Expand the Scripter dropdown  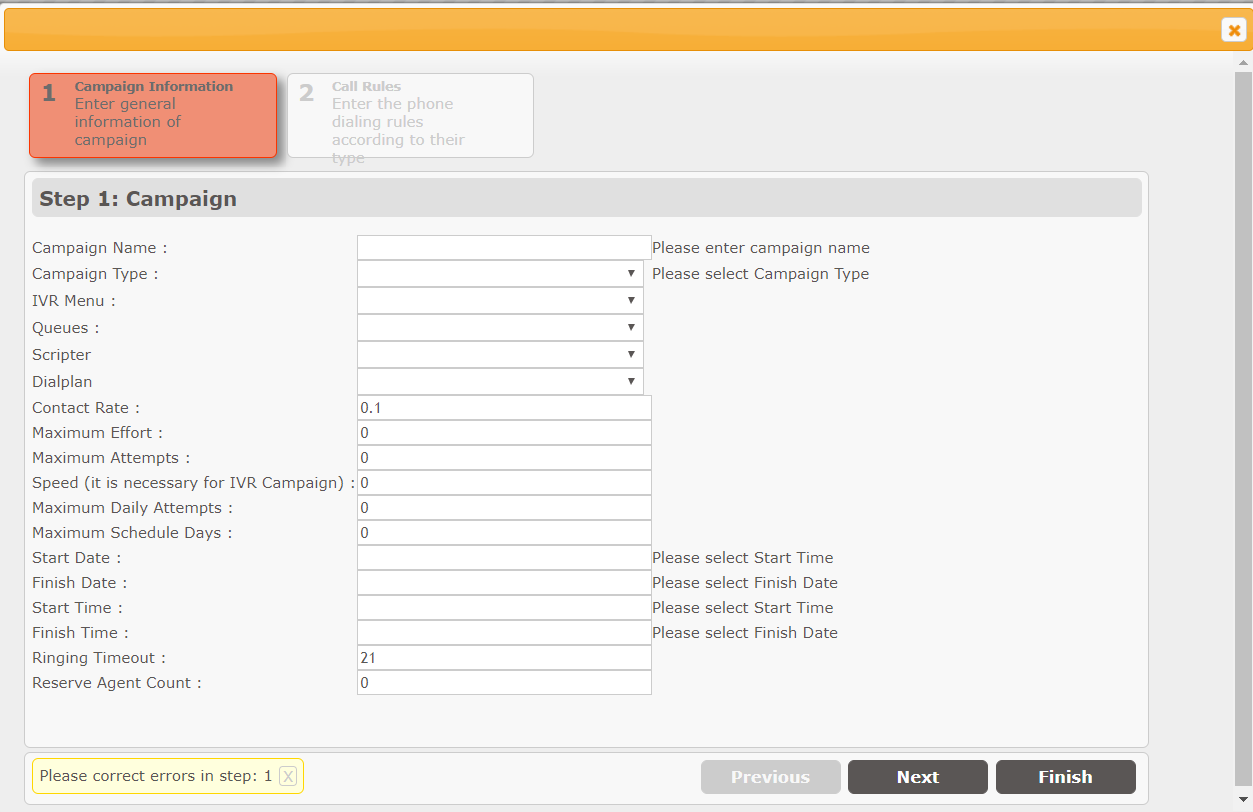pos(500,355)
